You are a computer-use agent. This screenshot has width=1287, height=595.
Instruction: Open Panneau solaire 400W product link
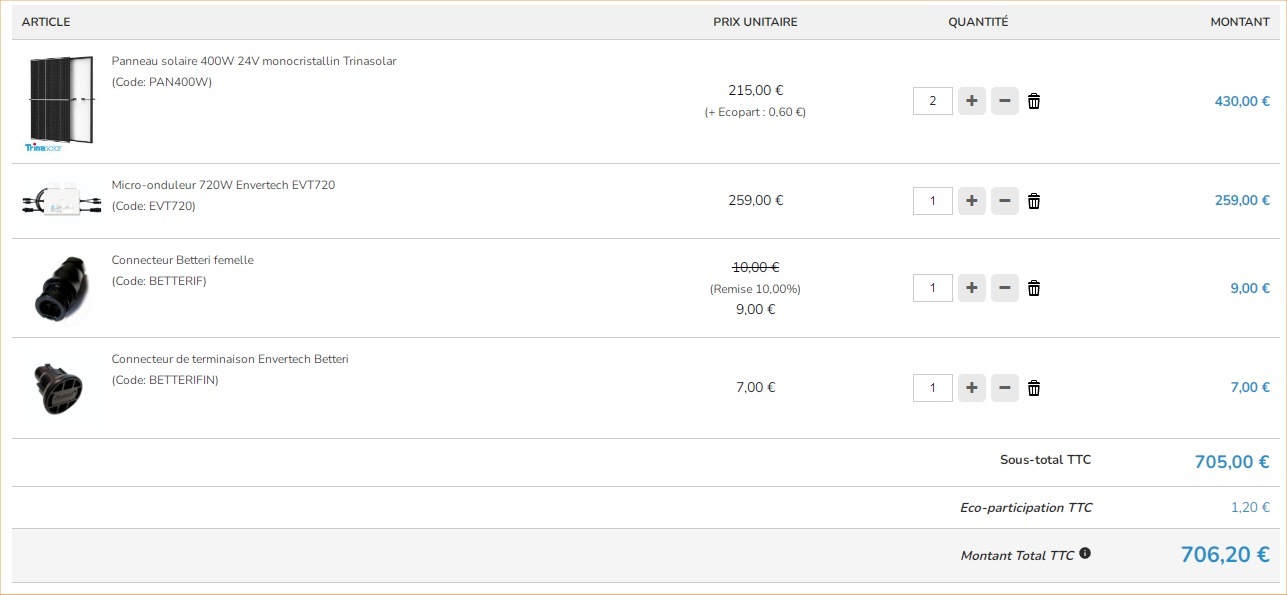pos(253,61)
